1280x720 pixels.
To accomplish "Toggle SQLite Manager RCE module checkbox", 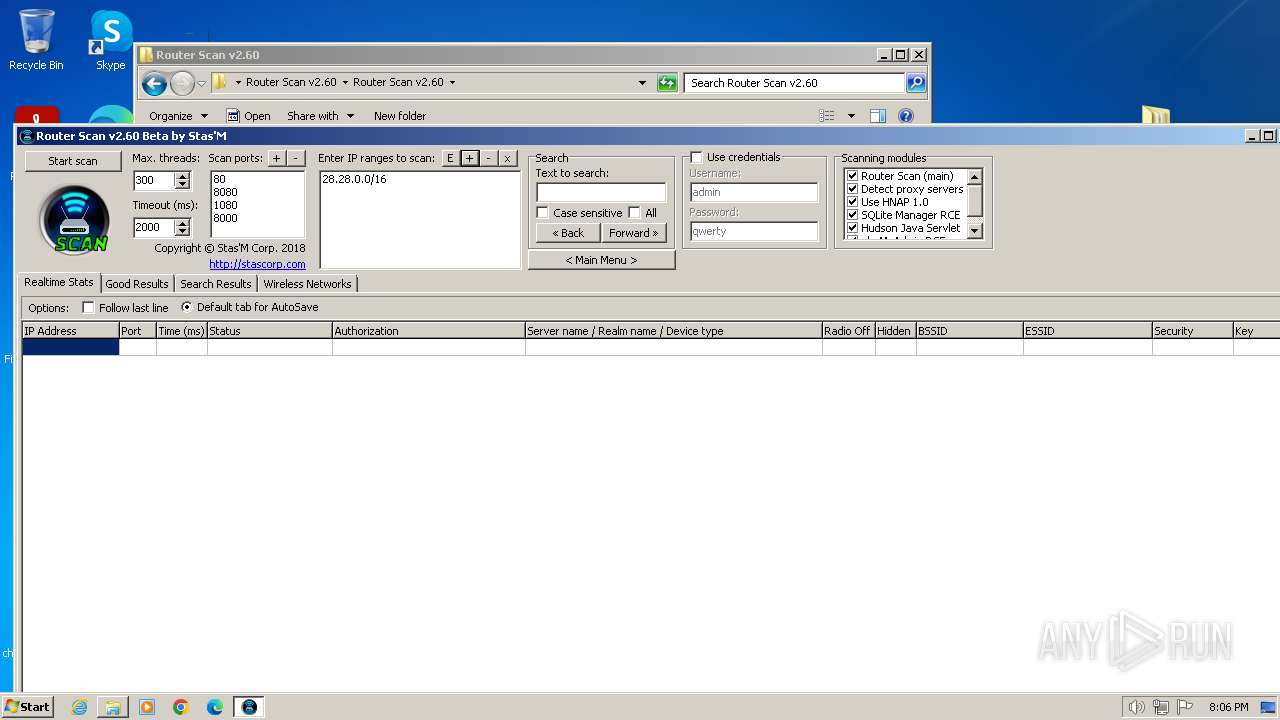I will click(x=853, y=215).
